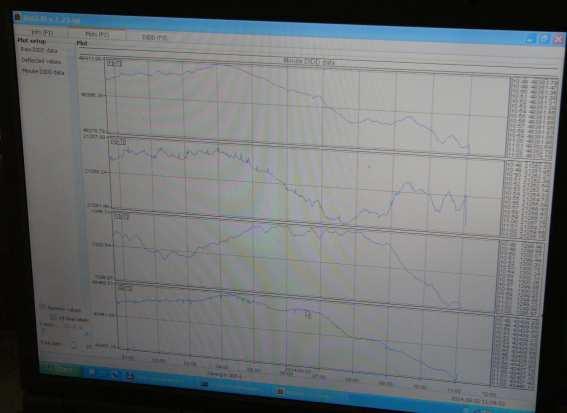Switch to the FPI (F1) tab
The width and height of the screenshot is (567, 413).
[x=43, y=33]
